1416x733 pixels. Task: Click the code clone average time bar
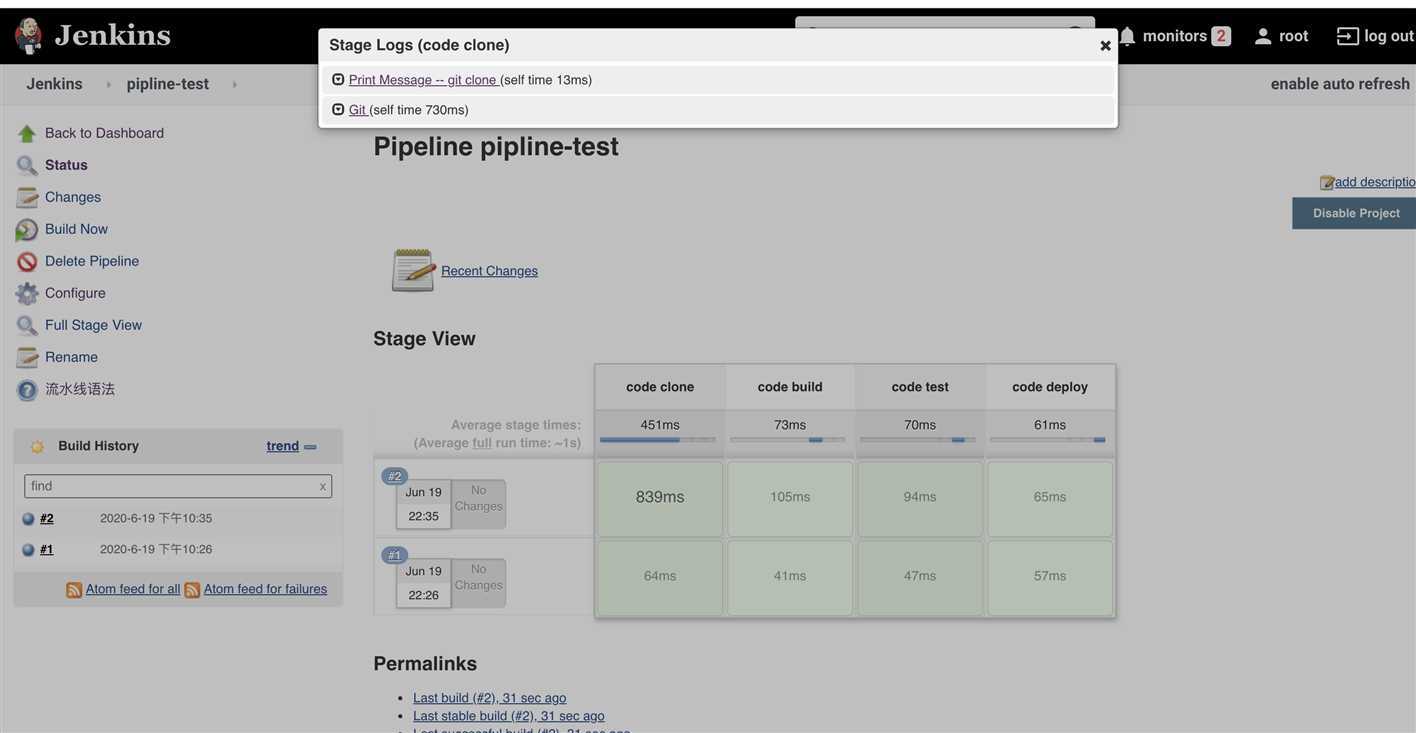coord(658,440)
